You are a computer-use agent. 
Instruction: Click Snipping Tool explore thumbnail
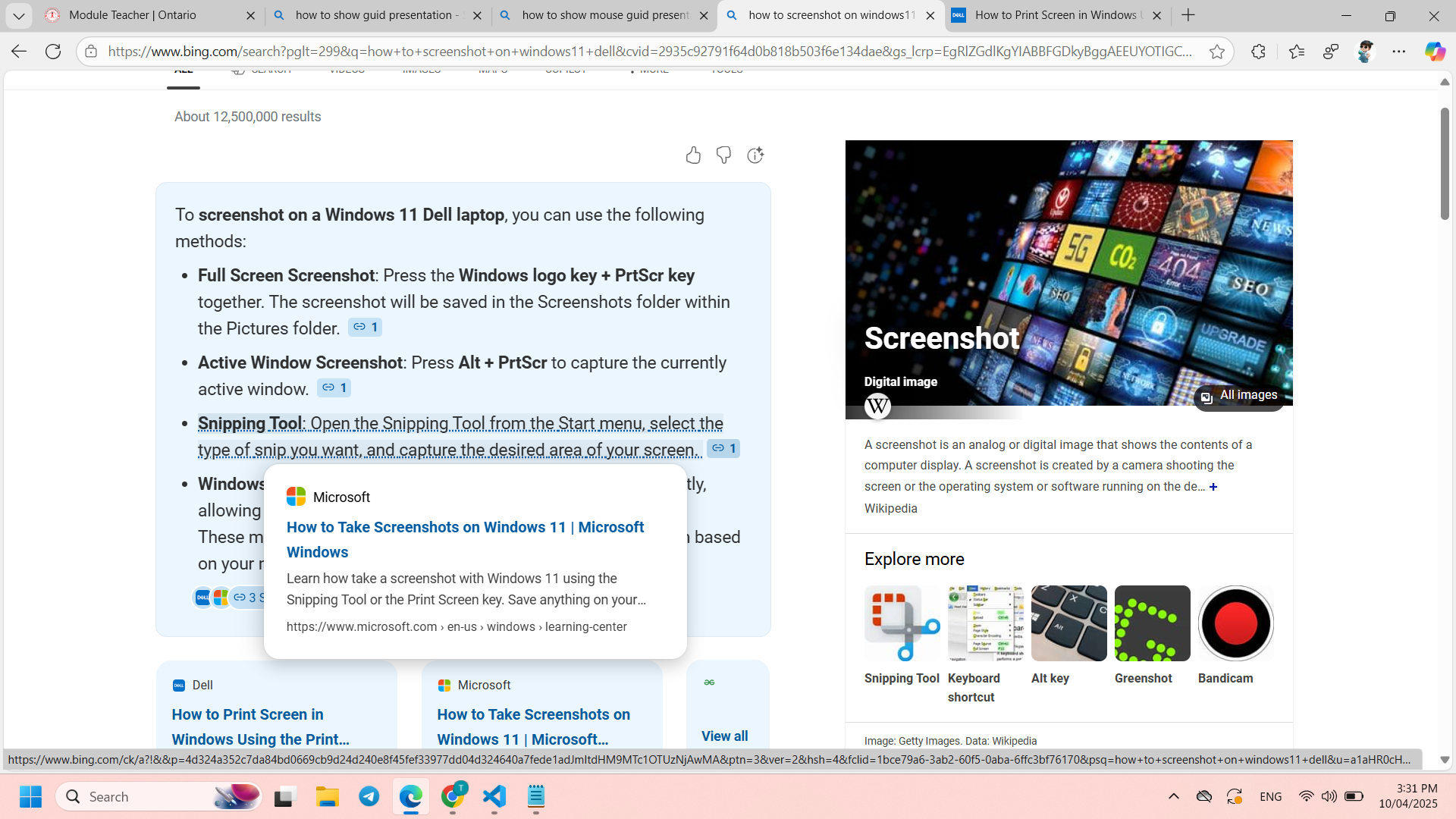(x=902, y=623)
